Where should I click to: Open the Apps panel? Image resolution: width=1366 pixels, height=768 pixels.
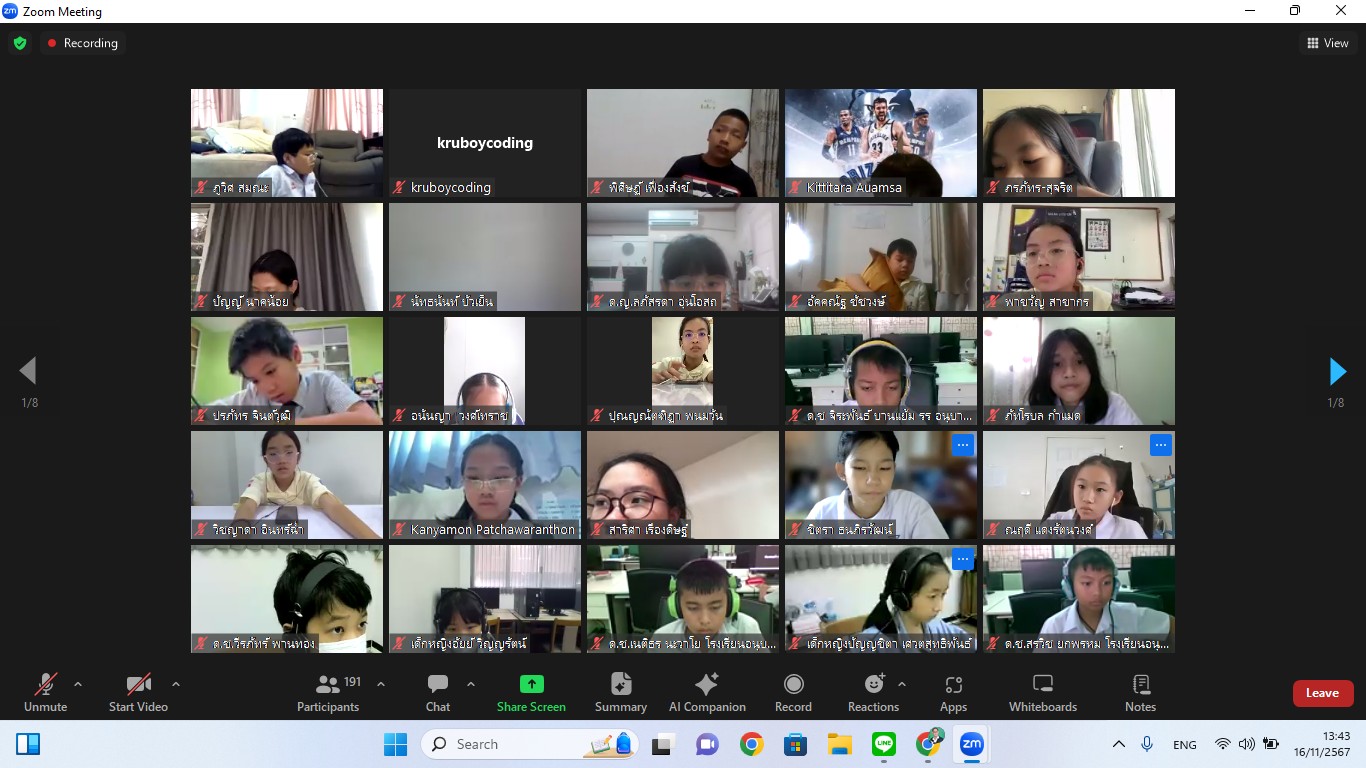coord(953,692)
